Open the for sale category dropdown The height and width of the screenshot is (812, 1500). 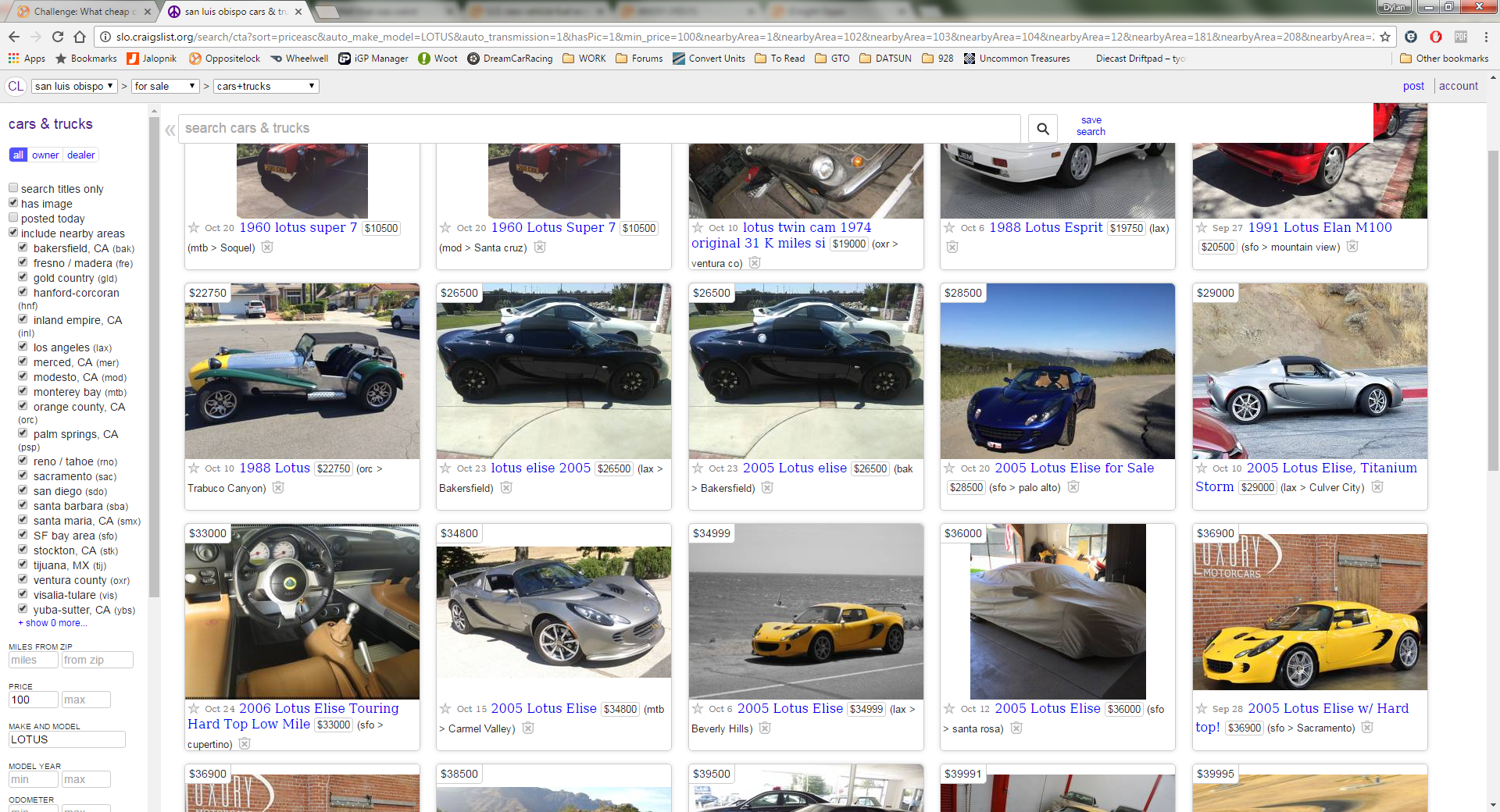coord(165,86)
